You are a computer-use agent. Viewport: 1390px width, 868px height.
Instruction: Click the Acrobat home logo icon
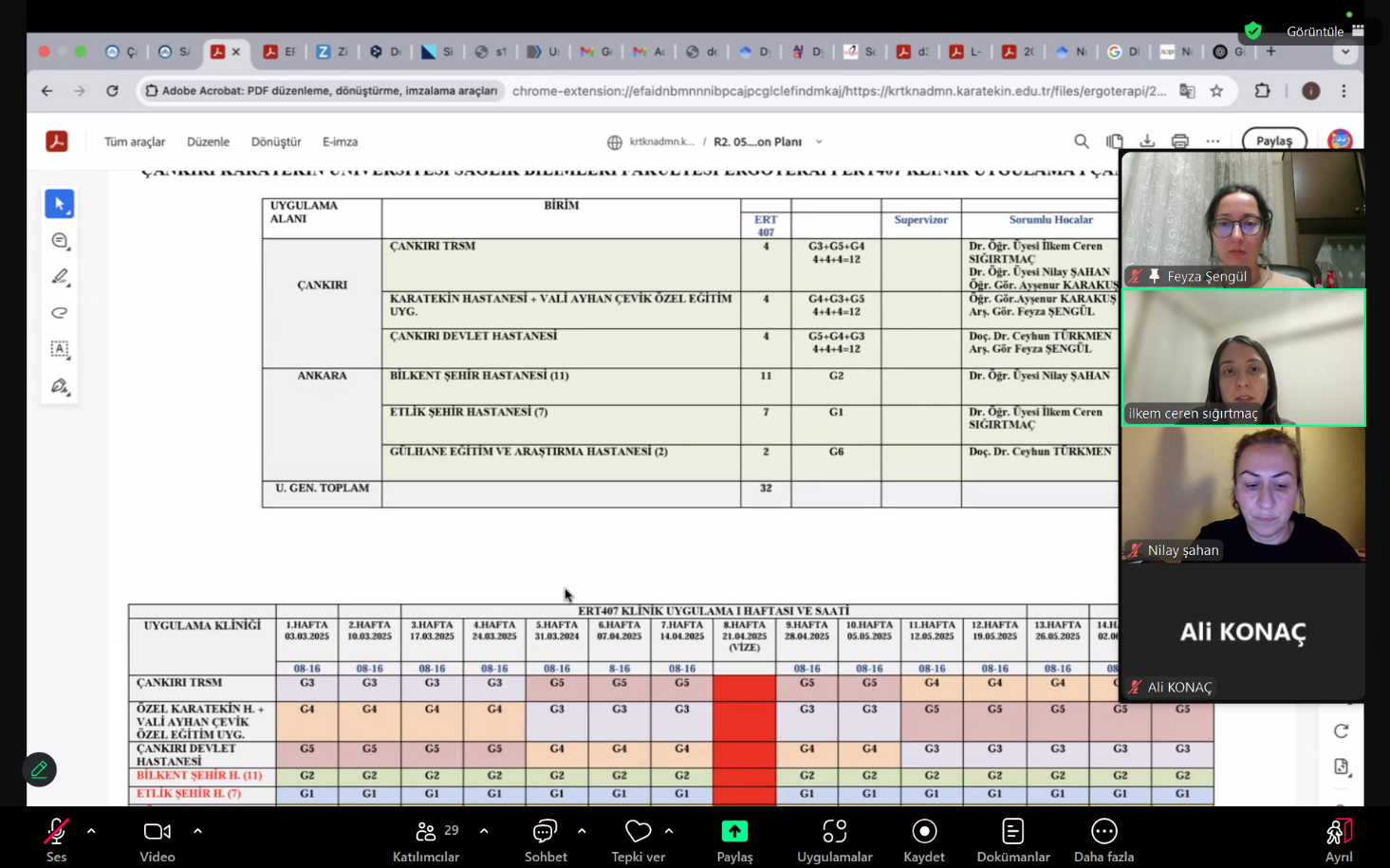click(57, 141)
